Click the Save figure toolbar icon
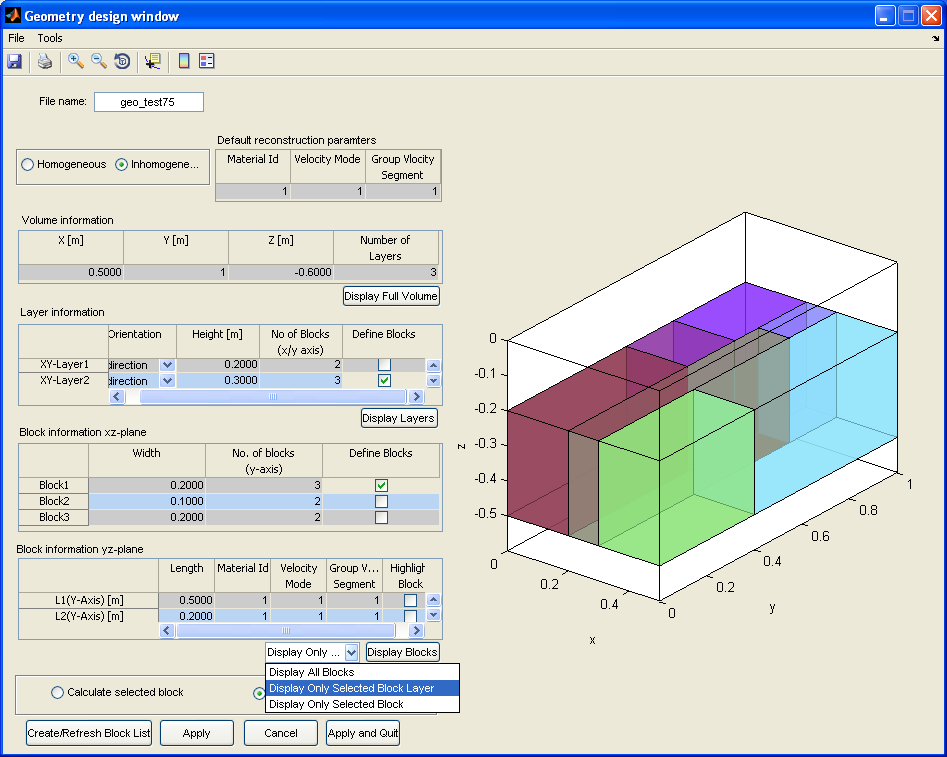 [14, 61]
